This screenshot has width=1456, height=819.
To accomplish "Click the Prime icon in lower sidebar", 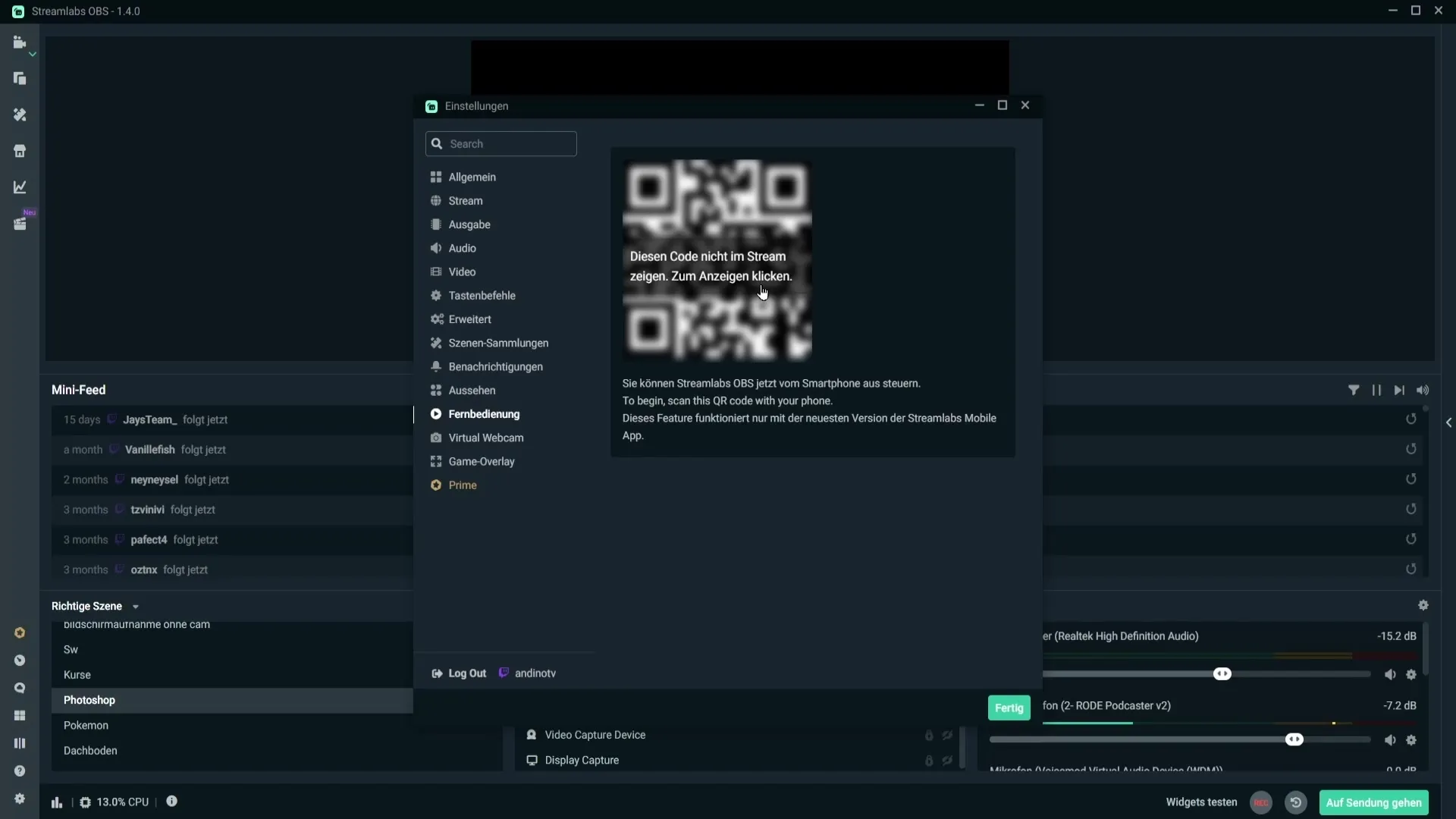I will (x=20, y=633).
